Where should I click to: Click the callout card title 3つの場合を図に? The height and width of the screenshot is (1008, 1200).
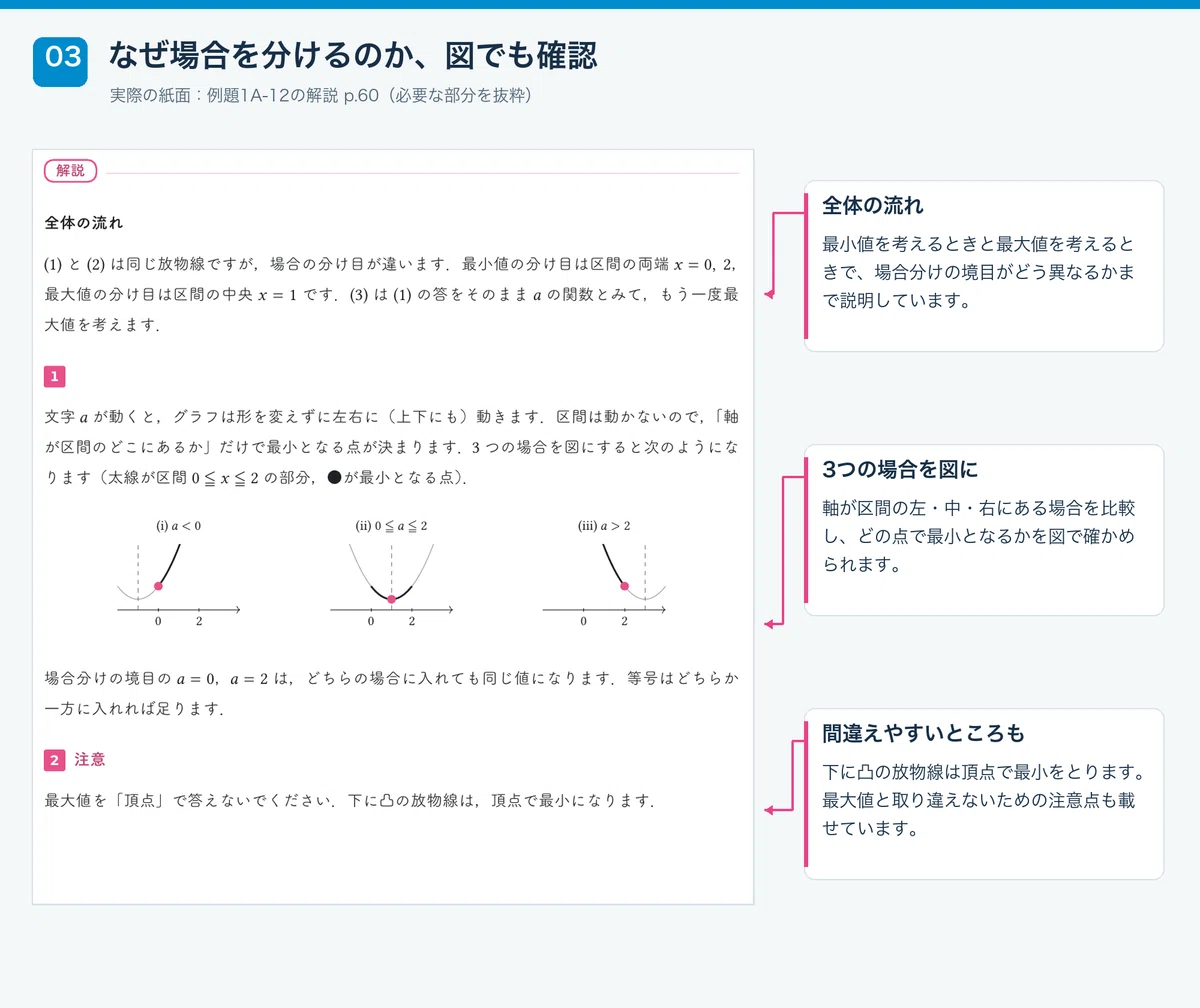point(899,470)
